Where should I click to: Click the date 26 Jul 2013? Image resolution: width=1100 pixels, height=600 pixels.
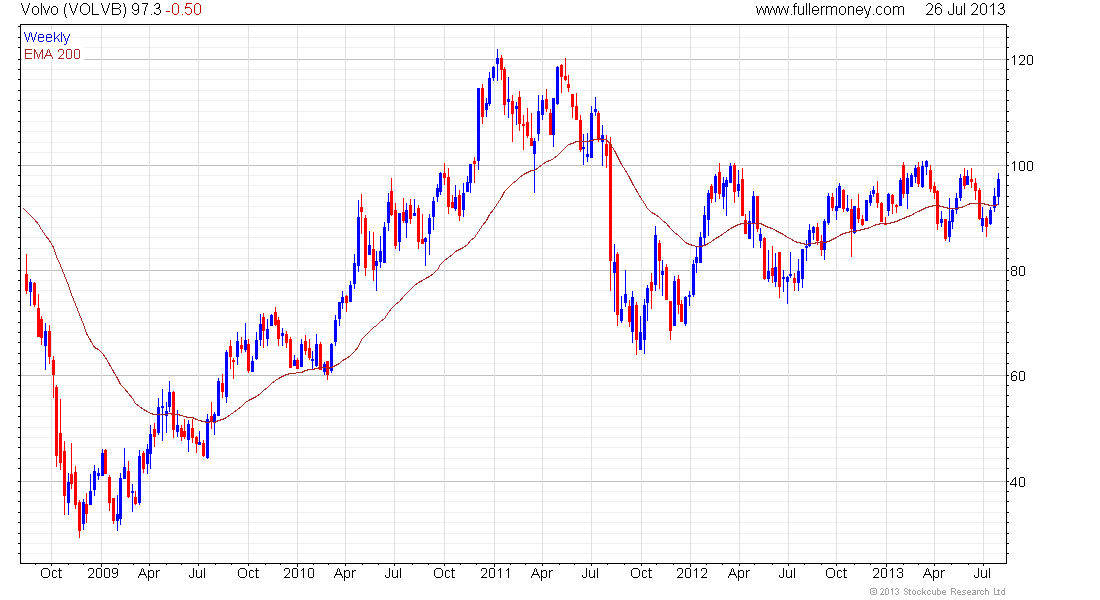[965, 10]
